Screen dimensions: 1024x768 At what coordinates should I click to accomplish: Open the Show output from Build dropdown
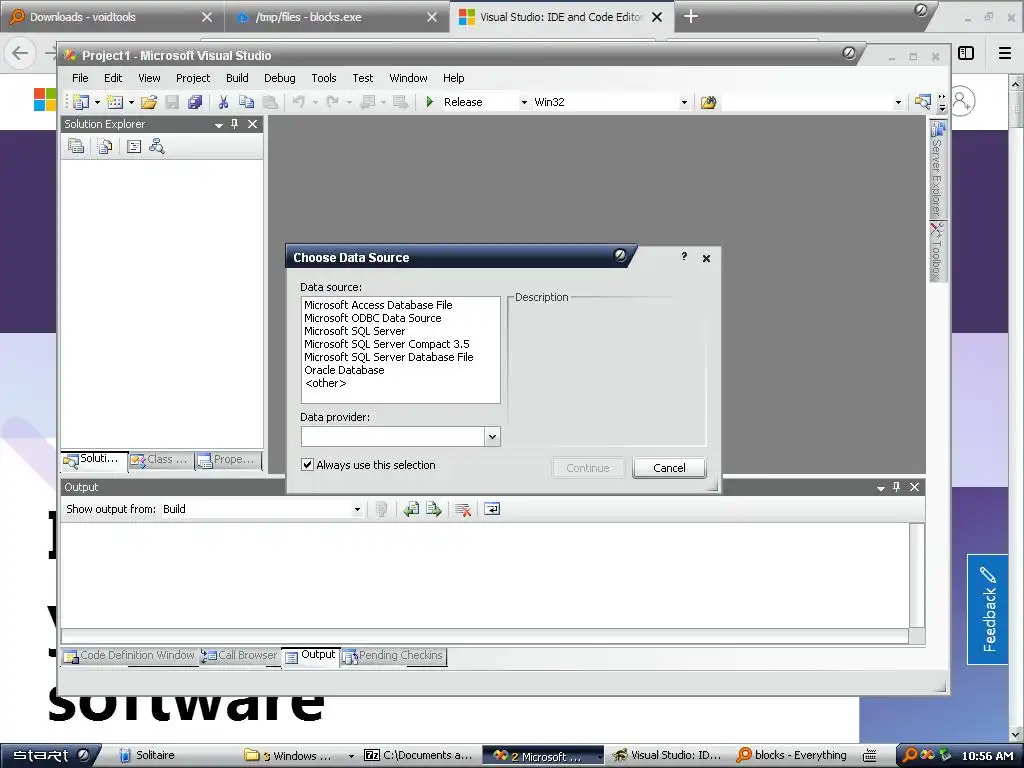pos(357,509)
